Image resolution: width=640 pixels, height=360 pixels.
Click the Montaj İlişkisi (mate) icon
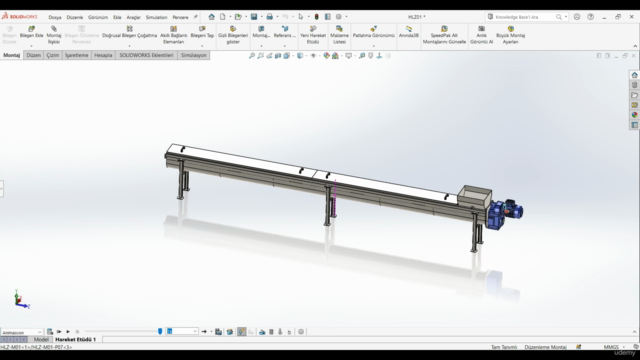pos(54,29)
